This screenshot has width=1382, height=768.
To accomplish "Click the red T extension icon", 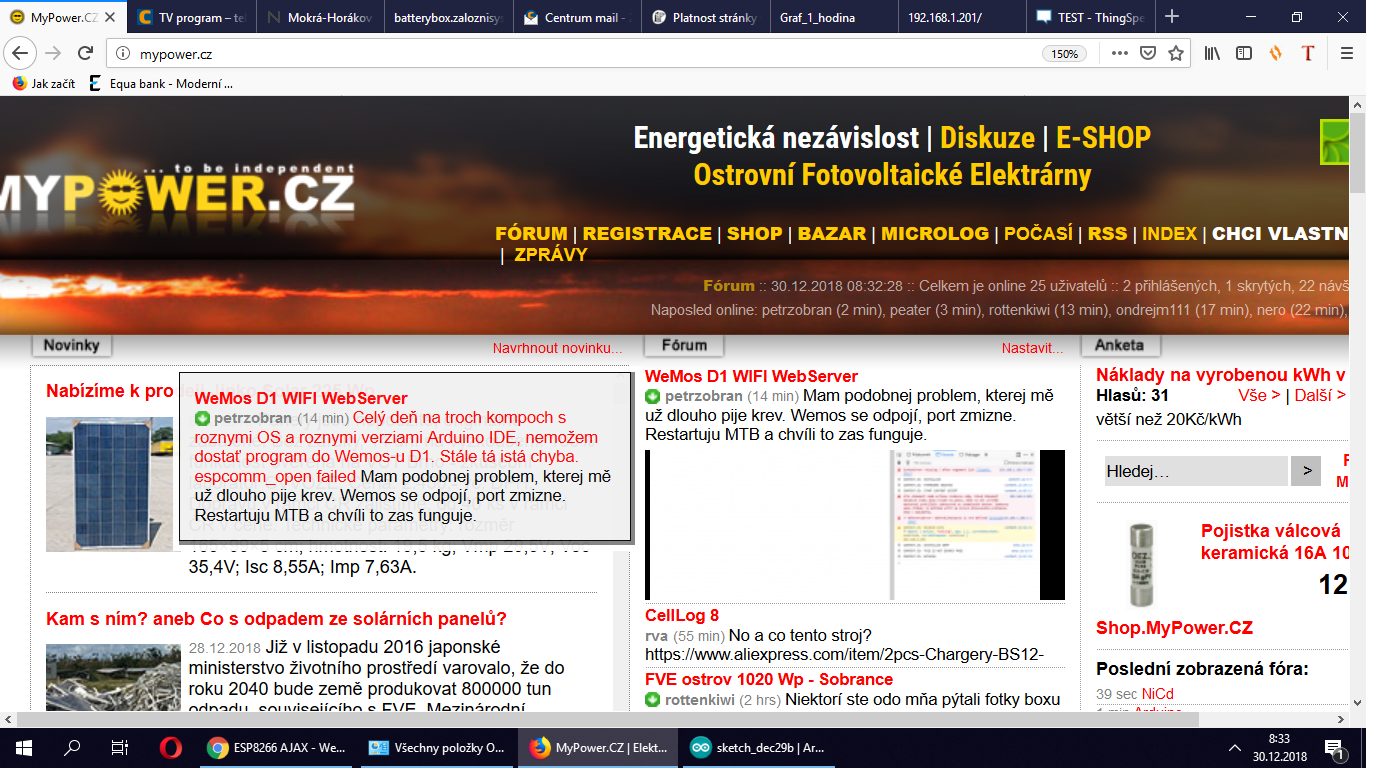I will coord(1308,53).
